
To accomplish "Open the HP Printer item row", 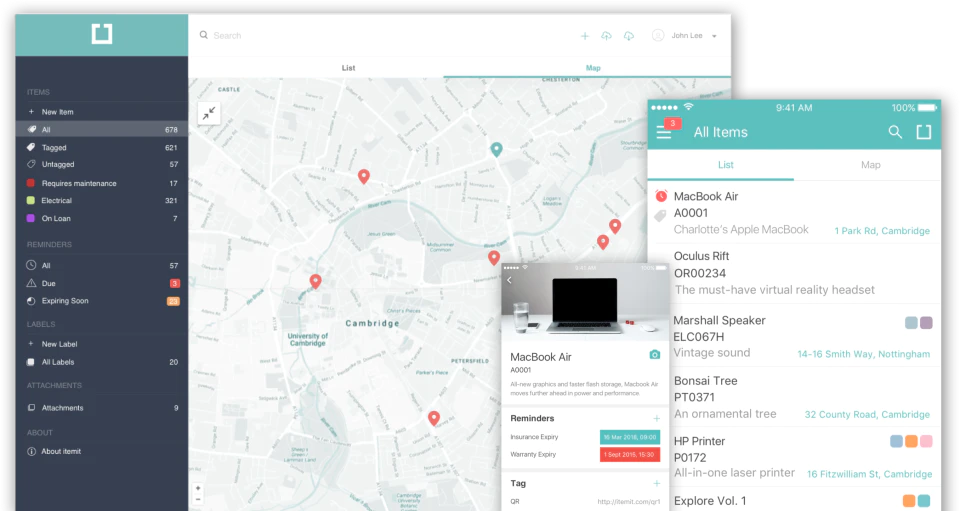I will tap(795, 457).
